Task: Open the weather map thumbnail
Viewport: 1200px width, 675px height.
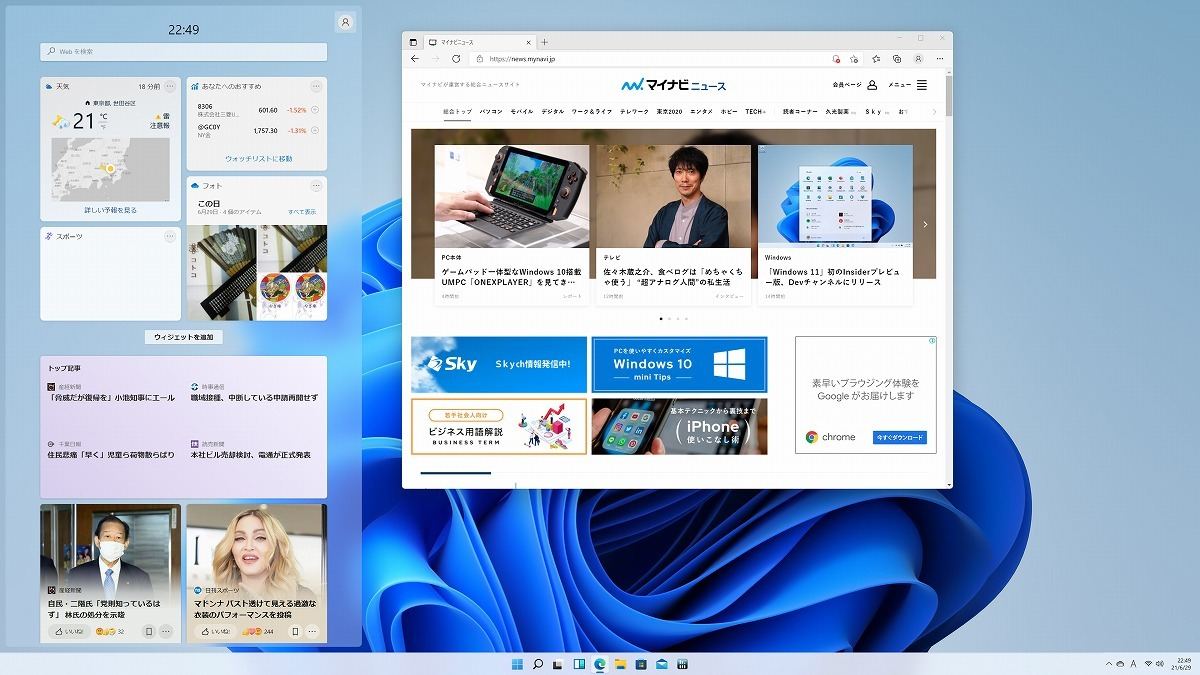Action: 110,169
